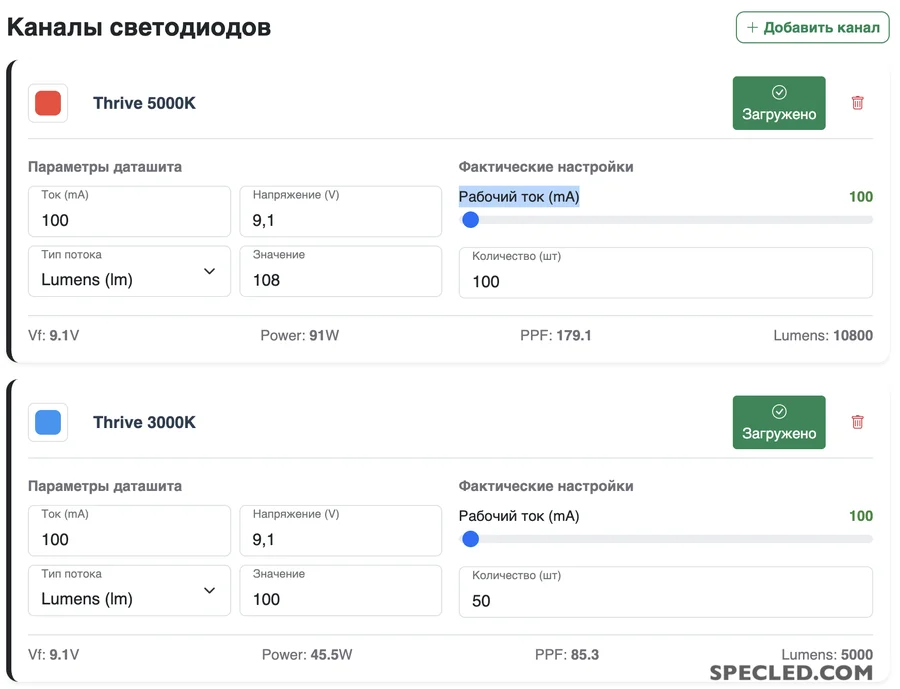
Task: Click the 'PPF: 179.1' readout
Action: [556, 335]
